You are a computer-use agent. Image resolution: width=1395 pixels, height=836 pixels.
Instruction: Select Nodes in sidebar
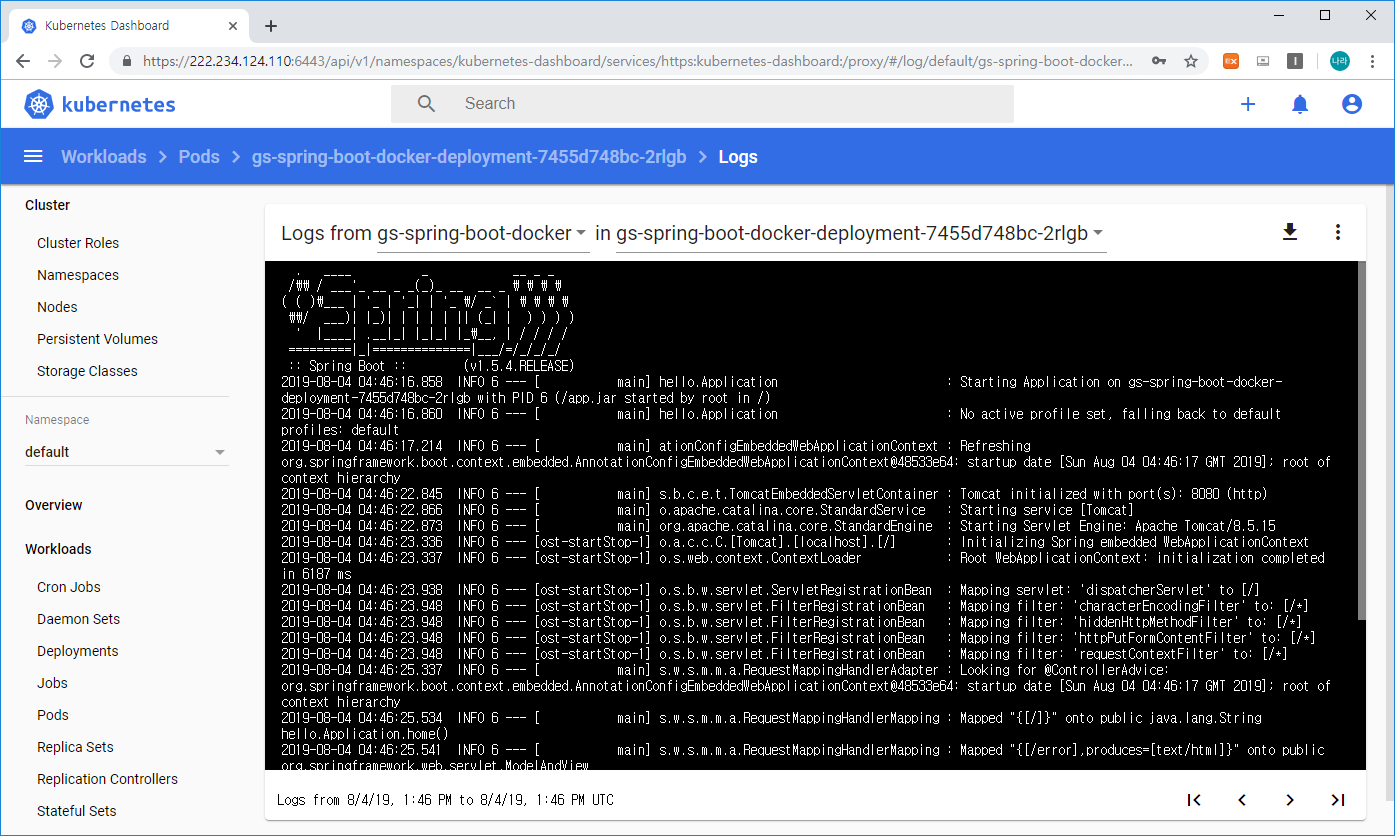(x=57, y=307)
